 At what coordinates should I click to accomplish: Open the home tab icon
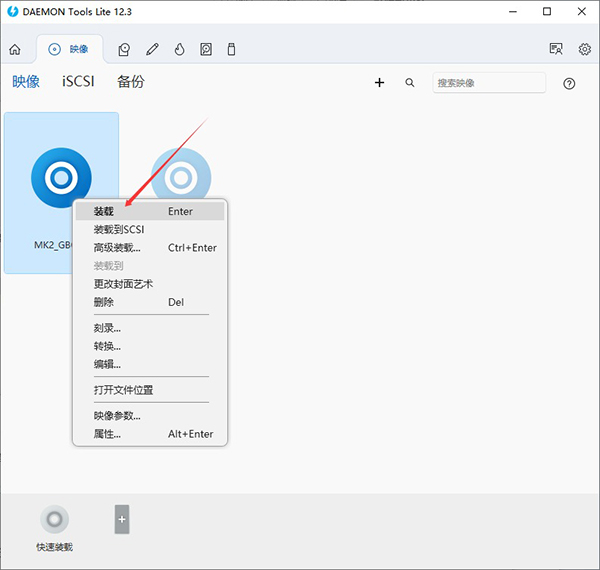point(14,49)
